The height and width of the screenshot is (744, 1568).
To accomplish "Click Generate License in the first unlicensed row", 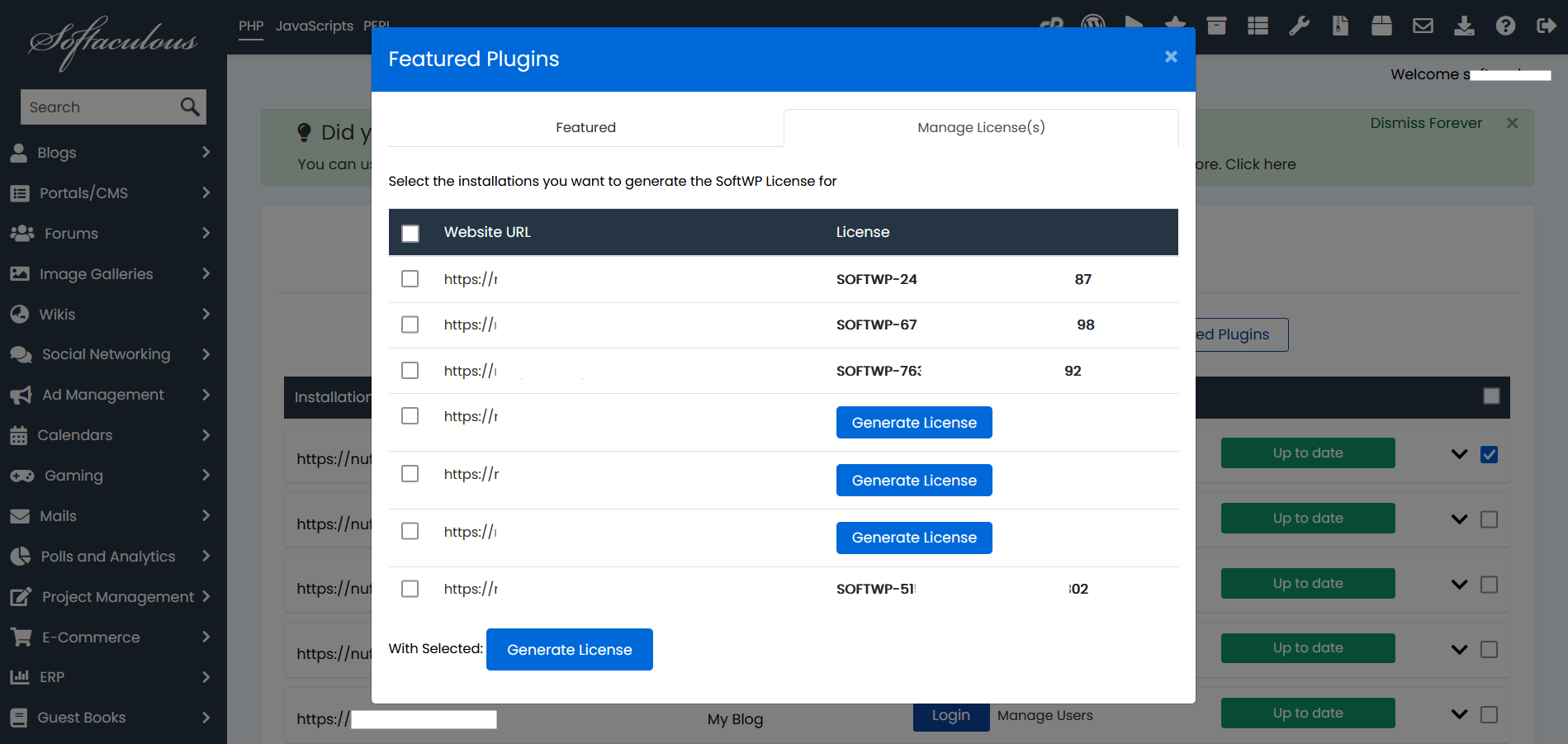I will pos(914,423).
